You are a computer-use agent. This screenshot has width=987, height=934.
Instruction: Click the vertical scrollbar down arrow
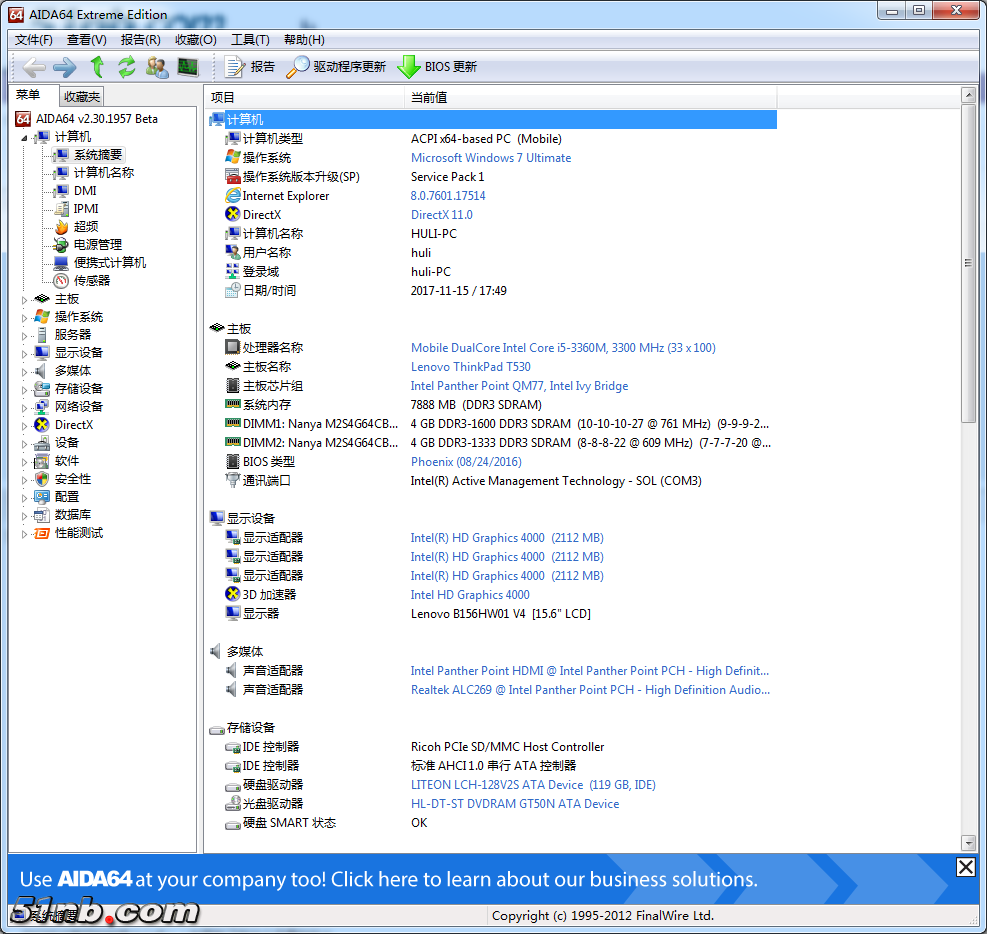point(968,843)
